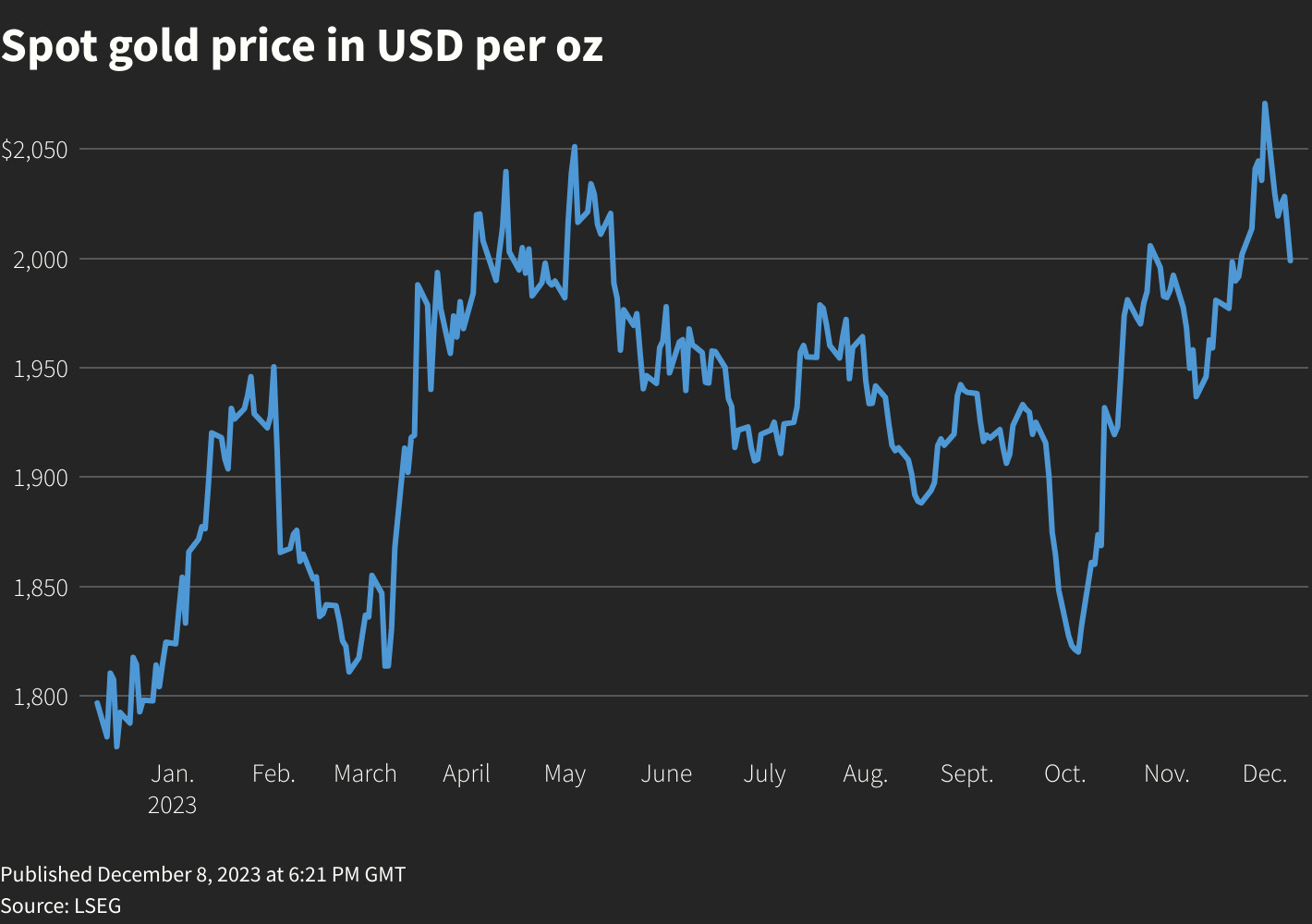Select the July month label
1312x924 pixels.
pos(764,773)
